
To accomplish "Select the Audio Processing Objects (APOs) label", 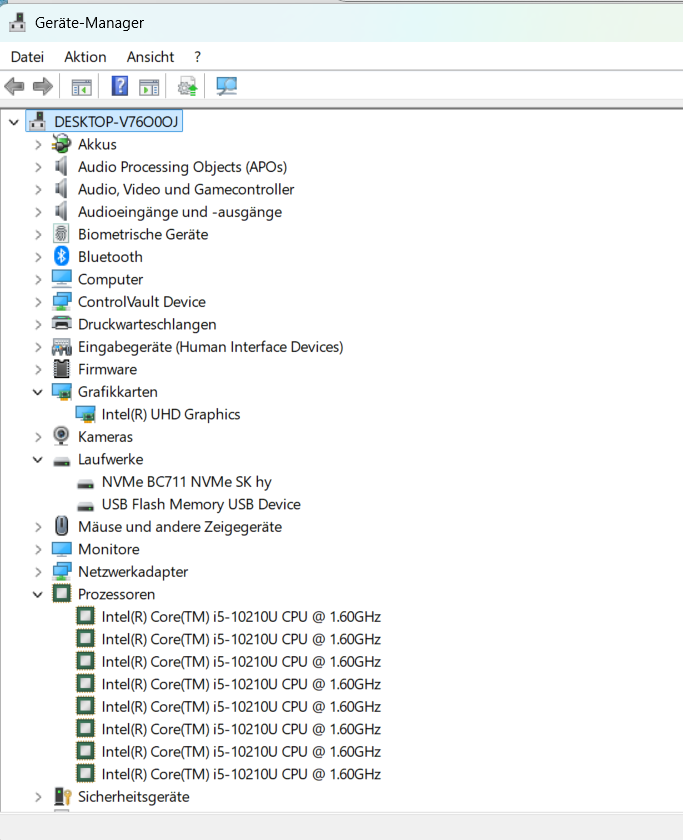I will pos(183,167).
